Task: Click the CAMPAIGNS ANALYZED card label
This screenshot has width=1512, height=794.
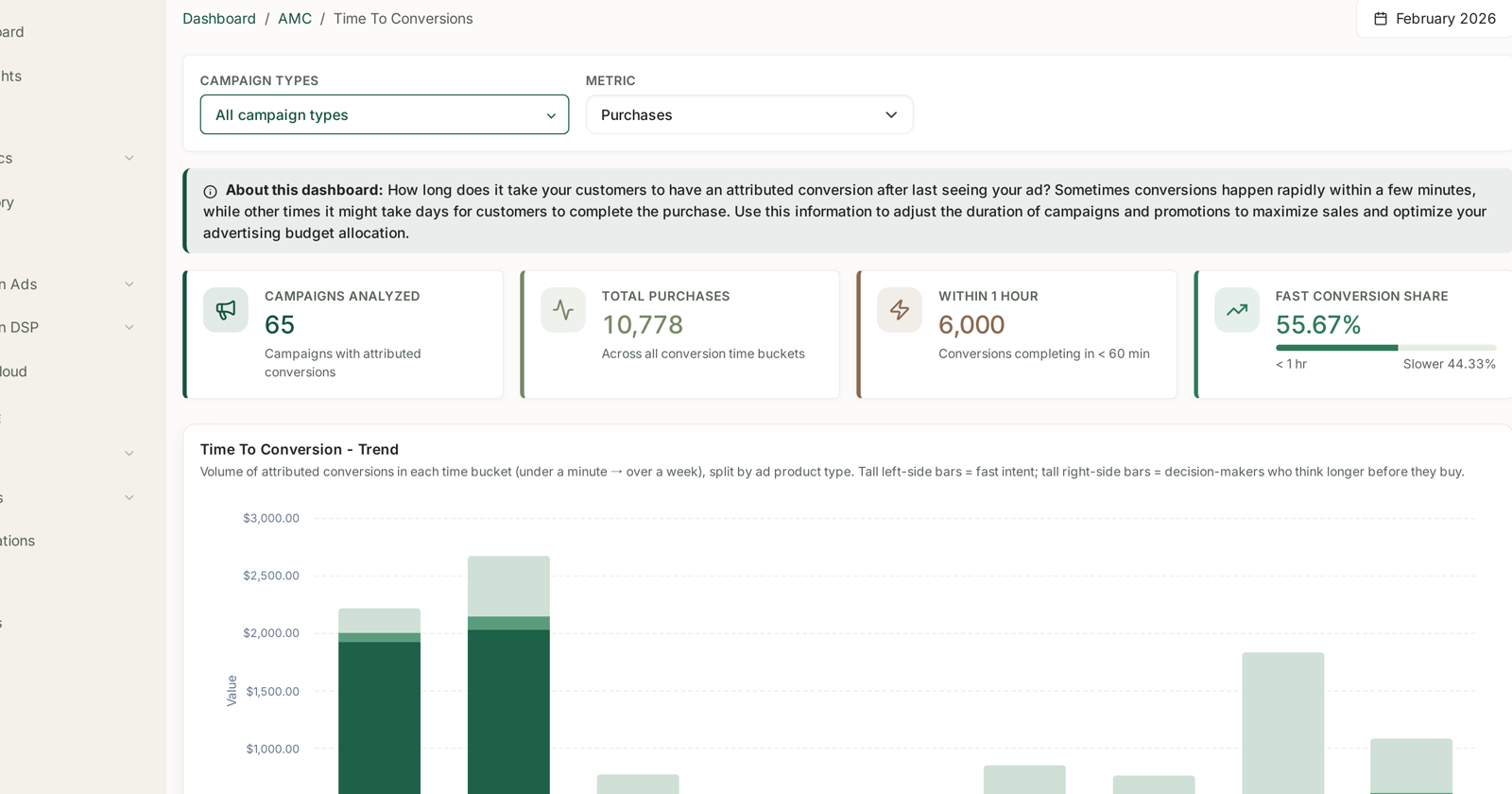Action: pyautogui.click(x=342, y=296)
